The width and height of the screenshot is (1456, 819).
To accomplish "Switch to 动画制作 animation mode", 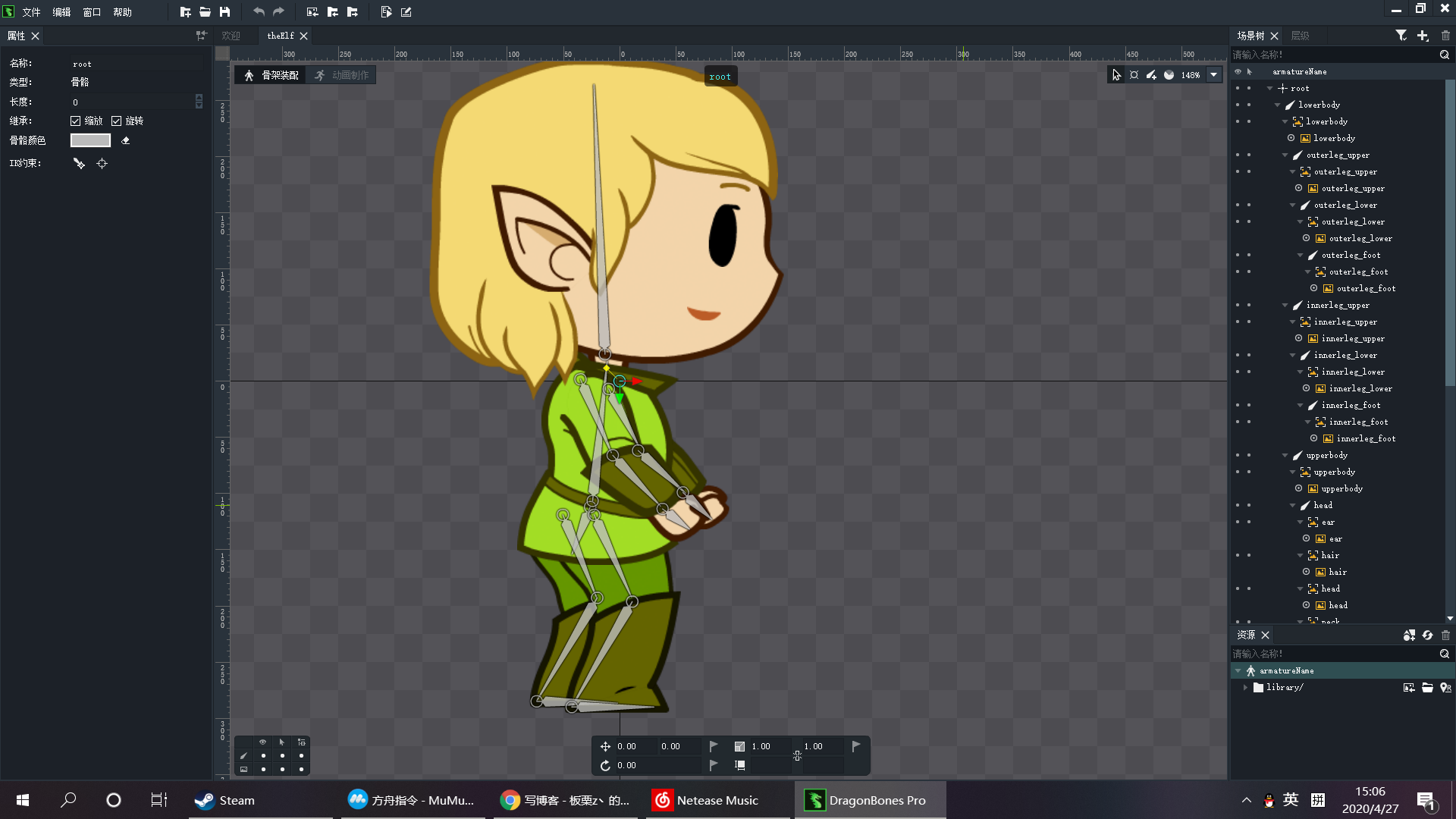I will pyautogui.click(x=342, y=75).
